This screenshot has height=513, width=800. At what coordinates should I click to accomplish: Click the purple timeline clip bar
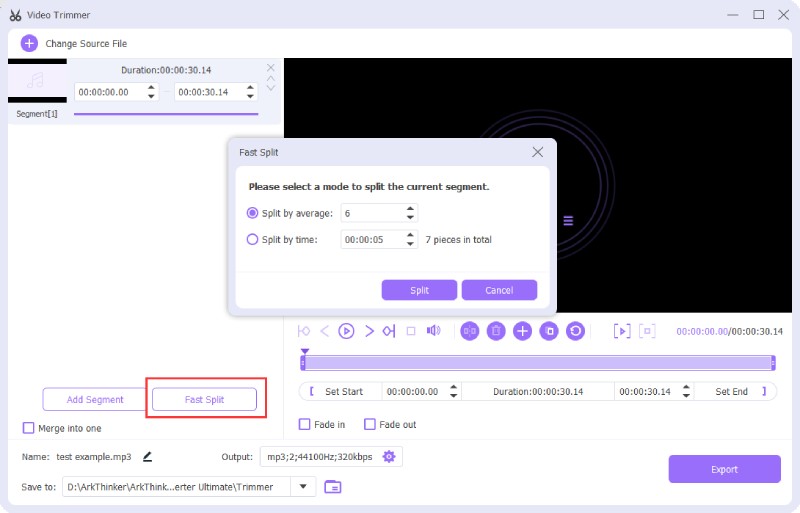click(x=538, y=363)
